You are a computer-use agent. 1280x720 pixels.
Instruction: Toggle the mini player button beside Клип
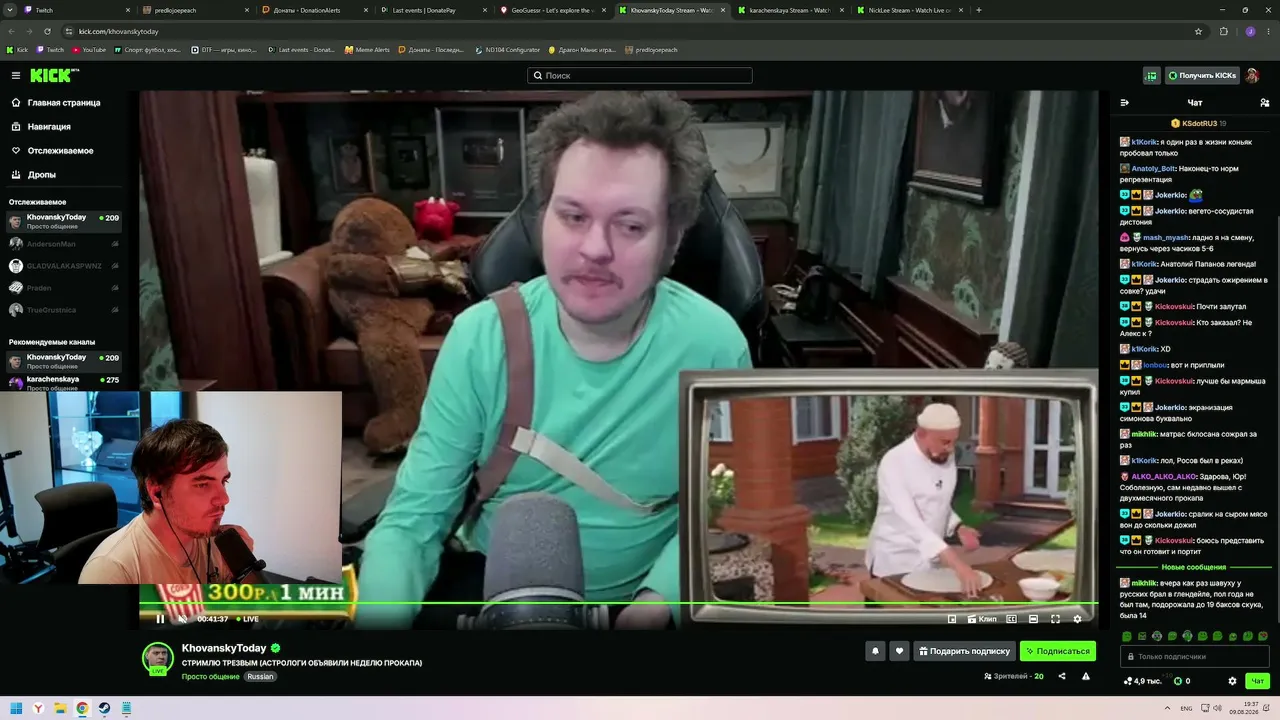952,619
